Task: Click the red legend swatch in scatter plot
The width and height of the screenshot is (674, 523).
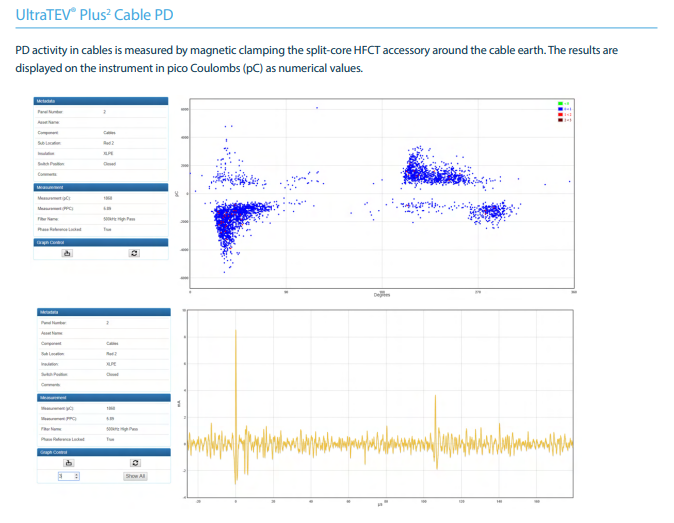Action: (560, 115)
